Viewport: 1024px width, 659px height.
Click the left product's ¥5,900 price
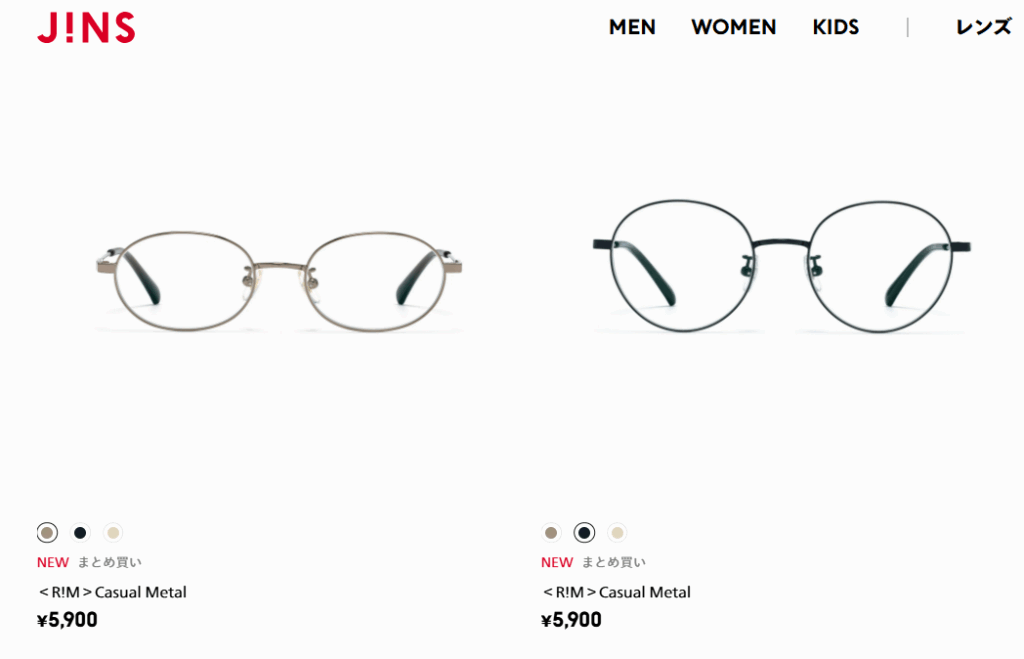click(67, 620)
